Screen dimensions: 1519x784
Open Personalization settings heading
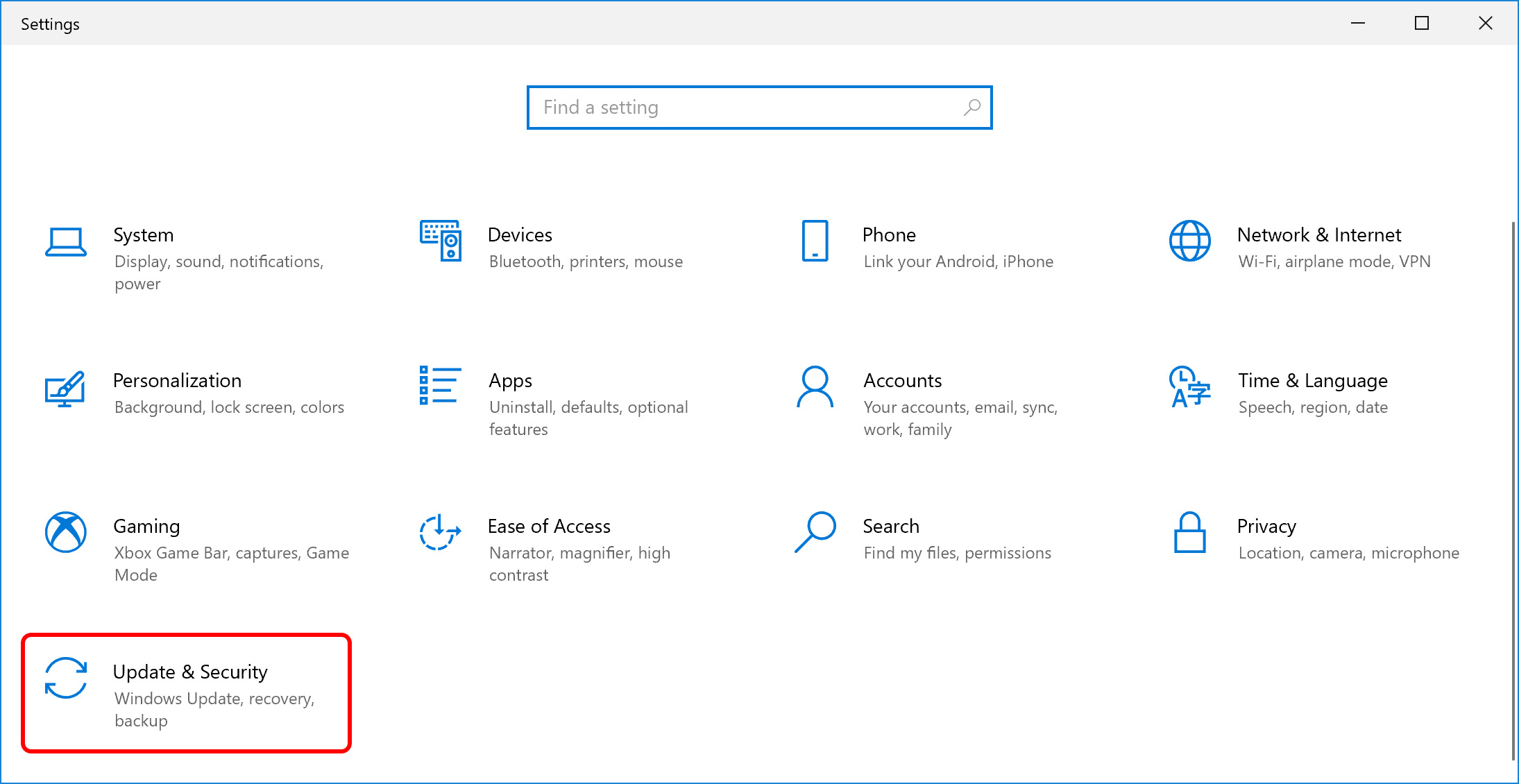click(178, 381)
